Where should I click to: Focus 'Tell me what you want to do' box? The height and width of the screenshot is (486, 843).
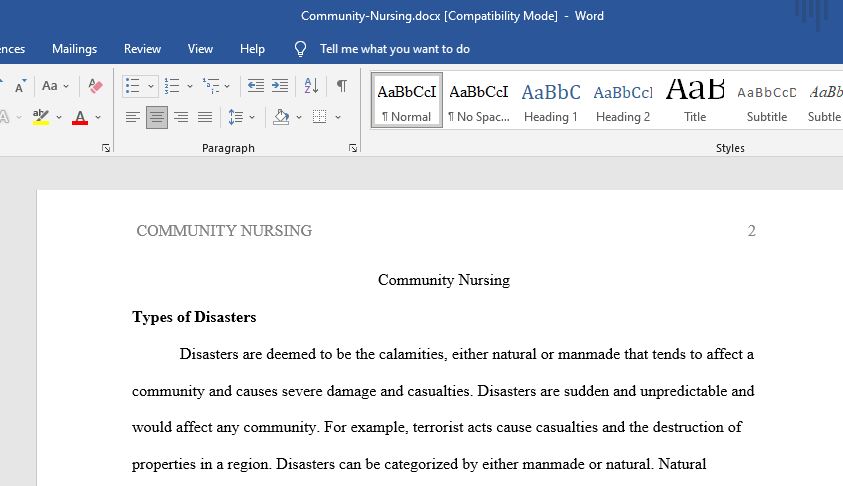click(x=395, y=49)
